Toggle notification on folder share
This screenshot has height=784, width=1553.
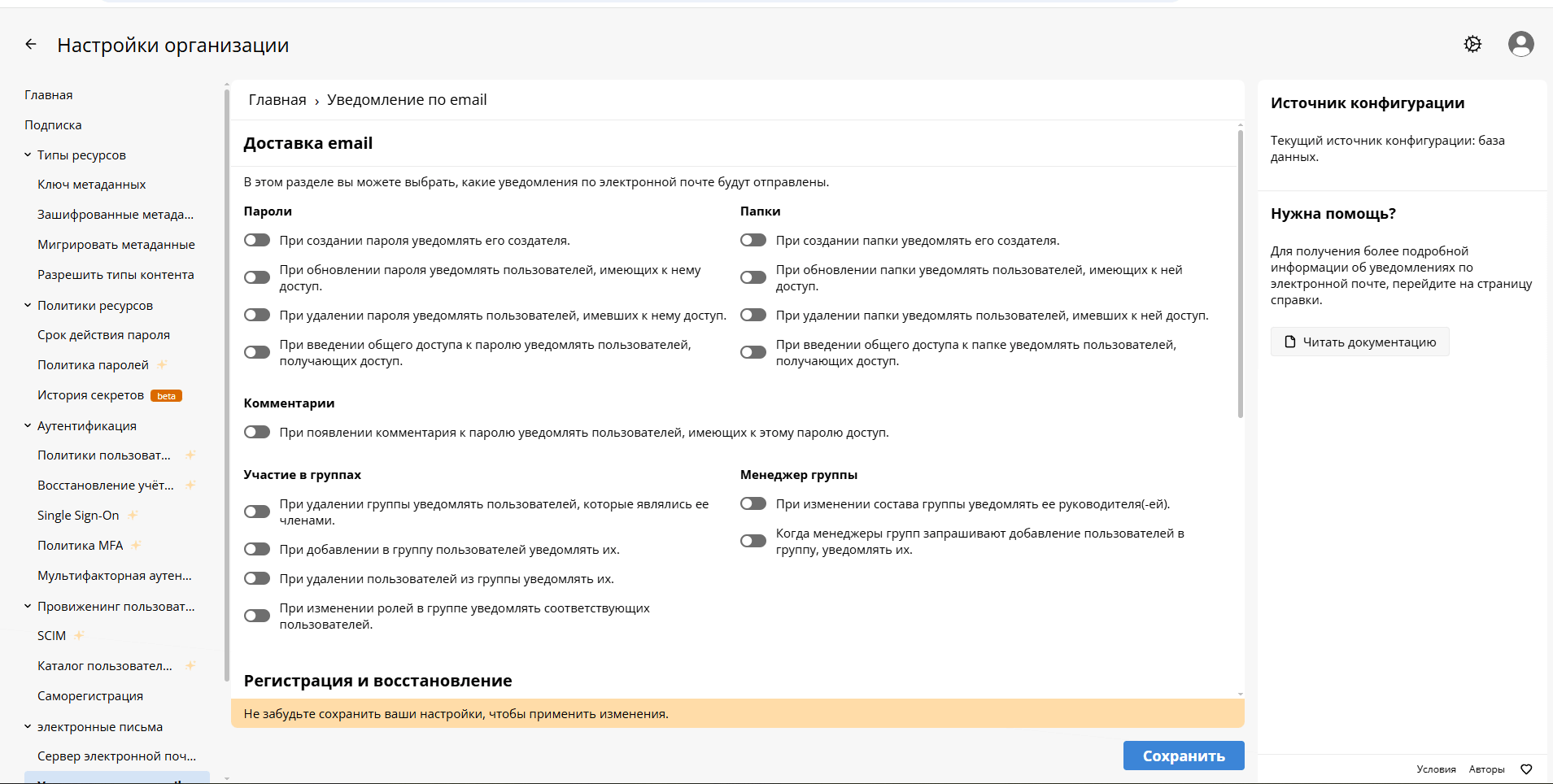pyautogui.click(x=753, y=353)
